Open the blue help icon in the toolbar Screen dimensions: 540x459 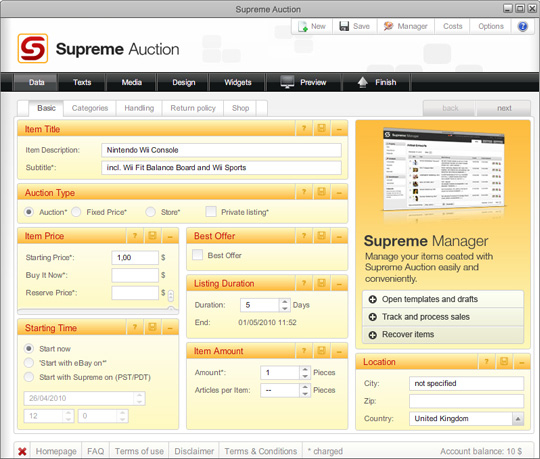pyautogui.click(x=522, y=27)
